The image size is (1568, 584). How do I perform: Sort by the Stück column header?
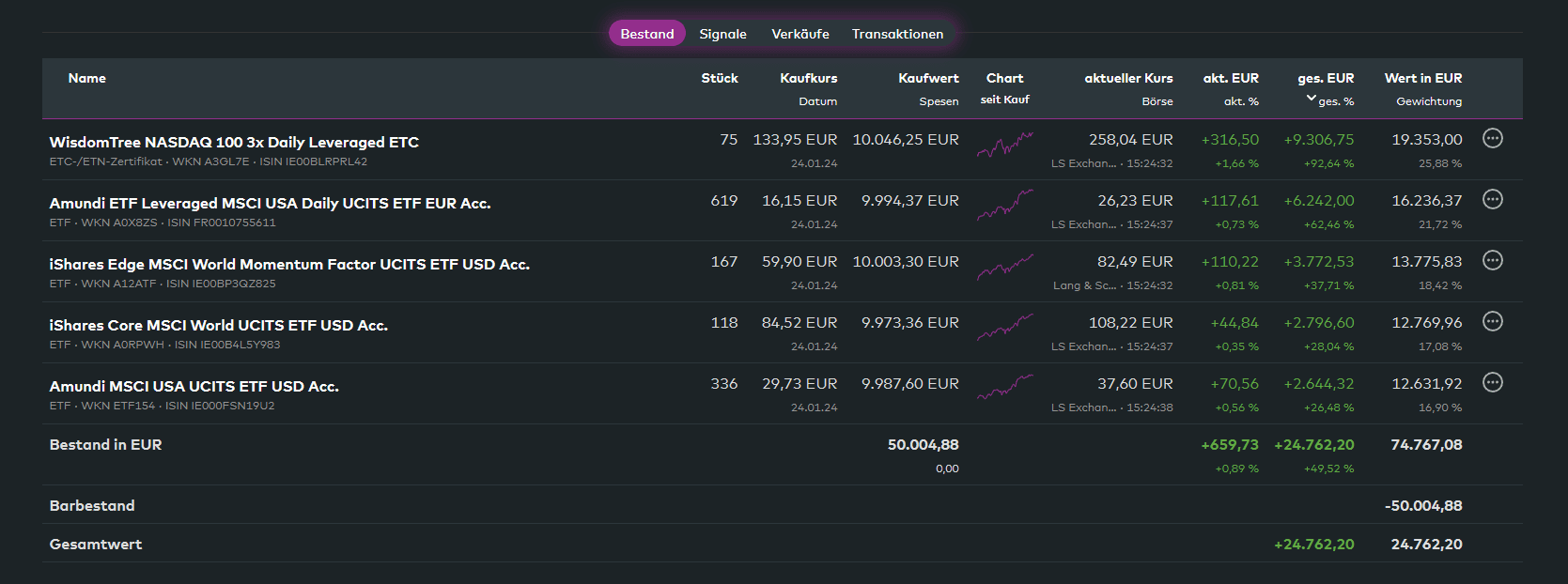(x=719, y=79)
